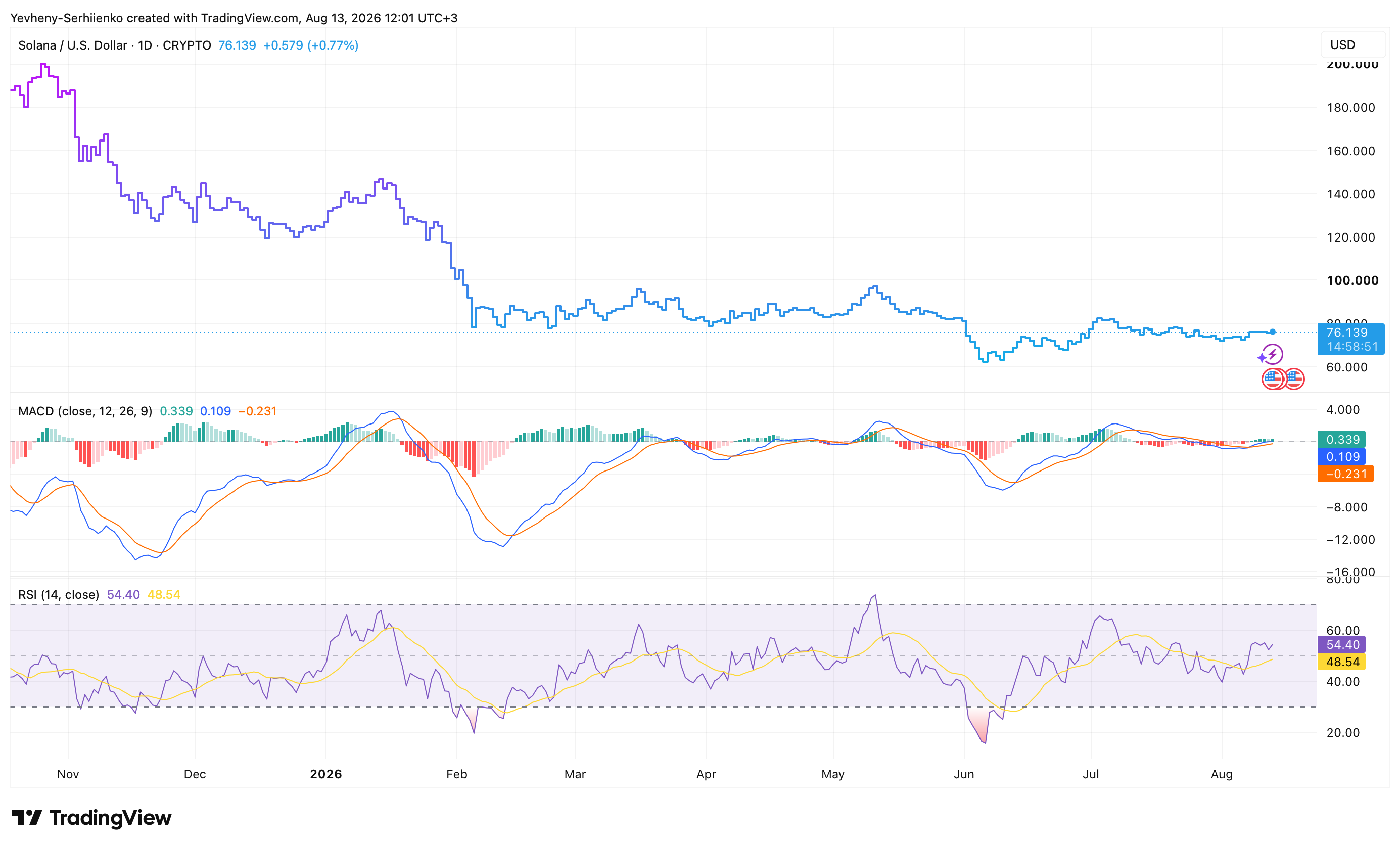Image resolution: width=1400 pixels, height=848 pixels.
Task: Click the Solana / U.S. Dollar symbol title
Action: tap(114, 45)
